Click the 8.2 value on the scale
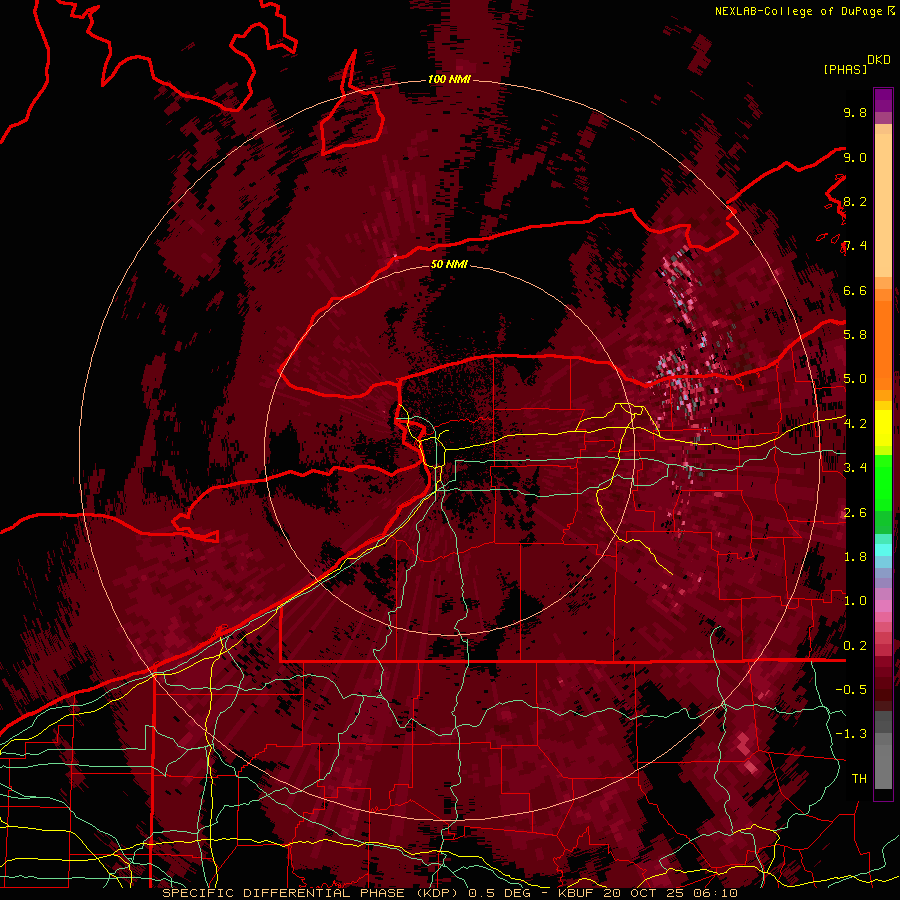 click(x=855, y=201)
